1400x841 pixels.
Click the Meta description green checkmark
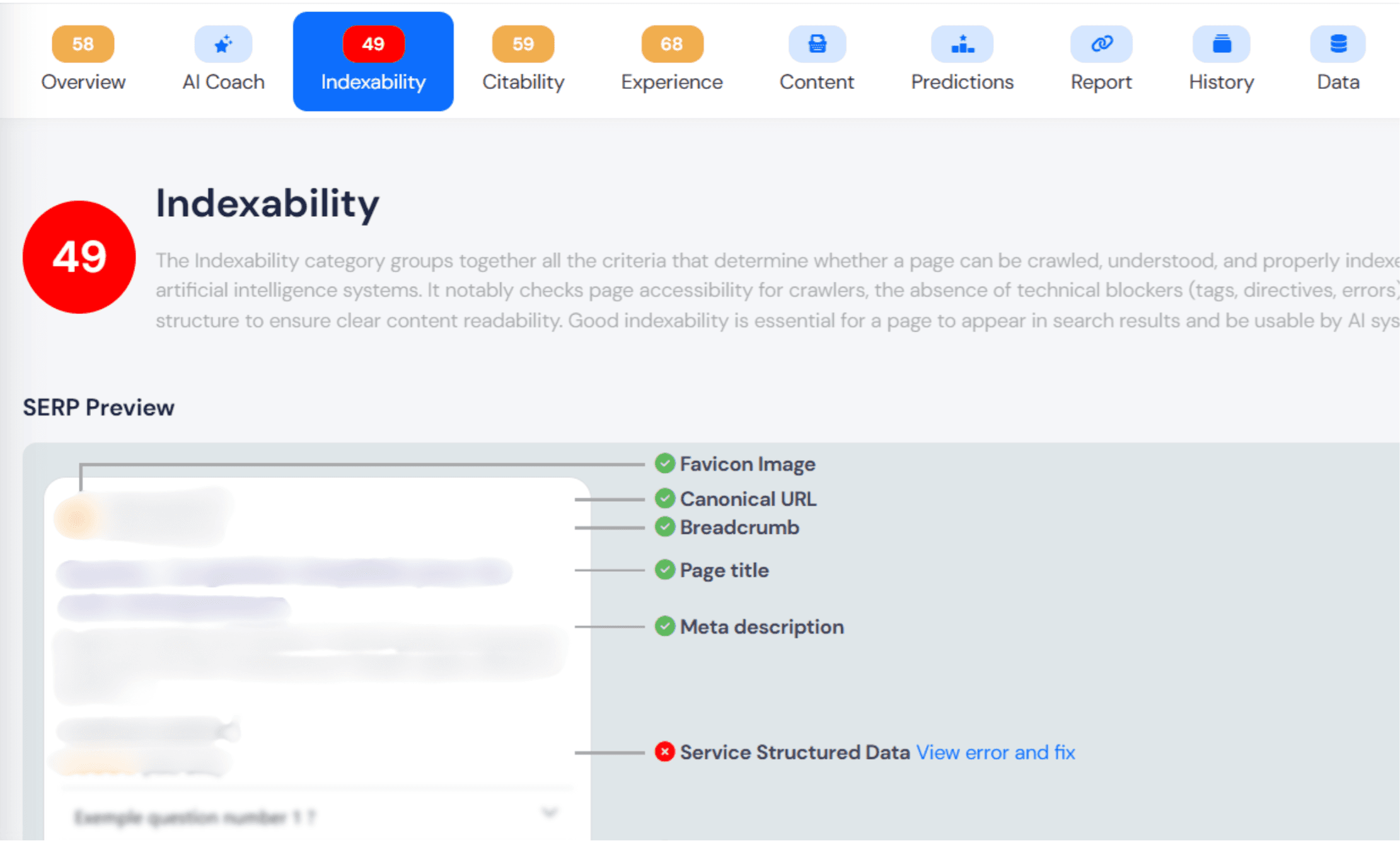click(664, 626)
